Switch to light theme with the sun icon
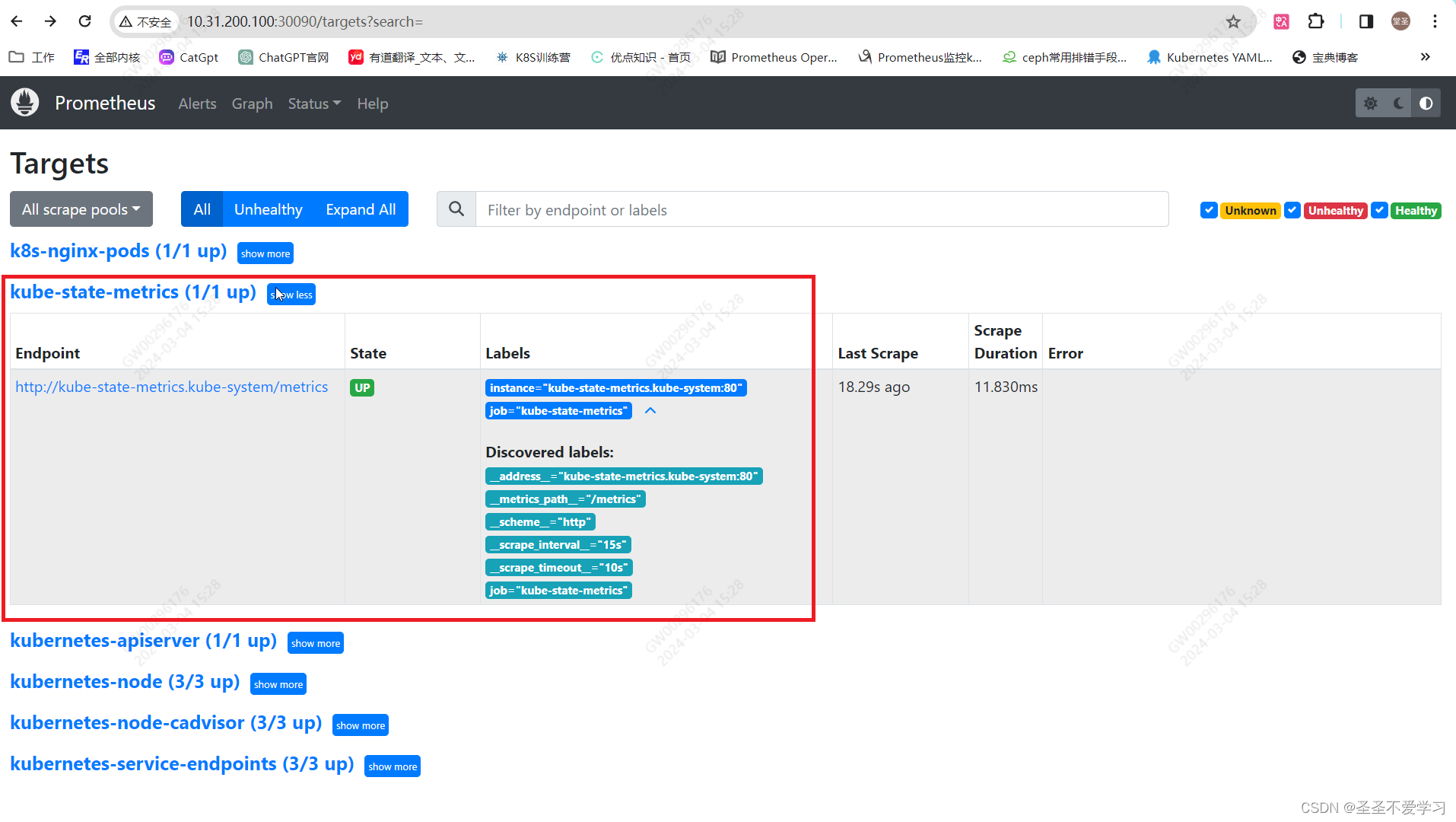The height and width of the screenshot is (822, 1456). pos(1370,103)
